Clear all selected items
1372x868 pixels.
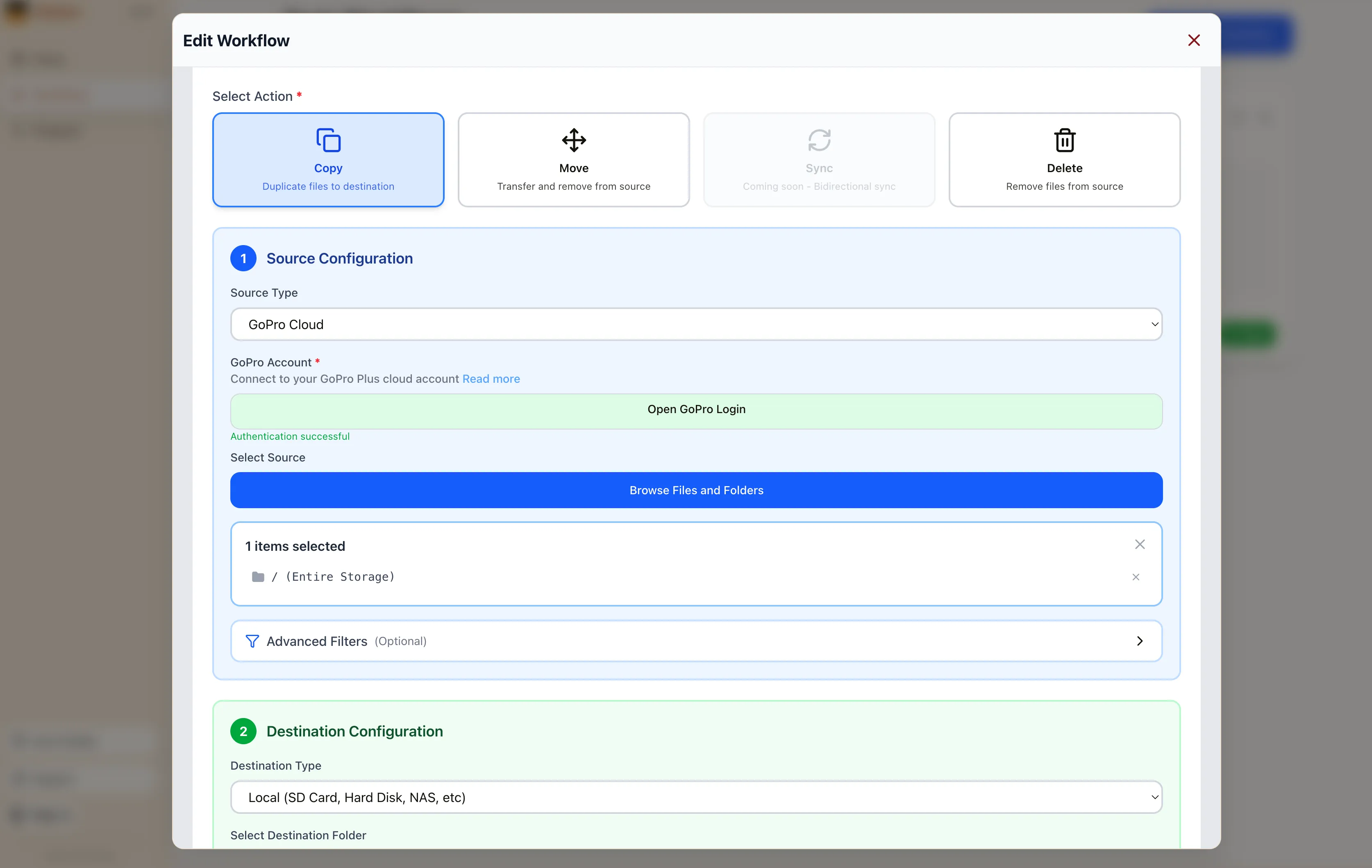pyautogui.click(x=1140, y=544)
